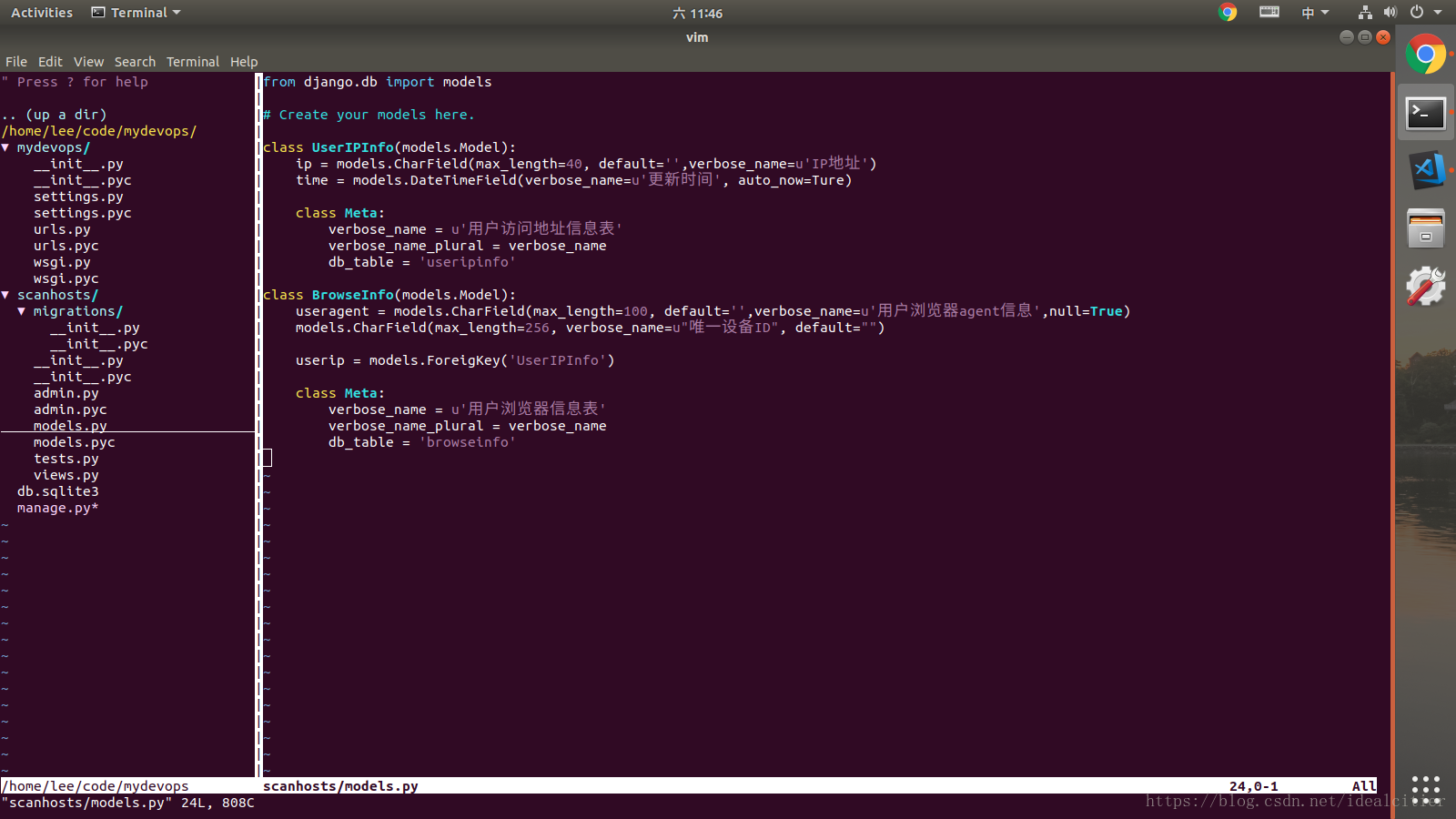
Task: Open the Search menu
Action: click(135, 62)
